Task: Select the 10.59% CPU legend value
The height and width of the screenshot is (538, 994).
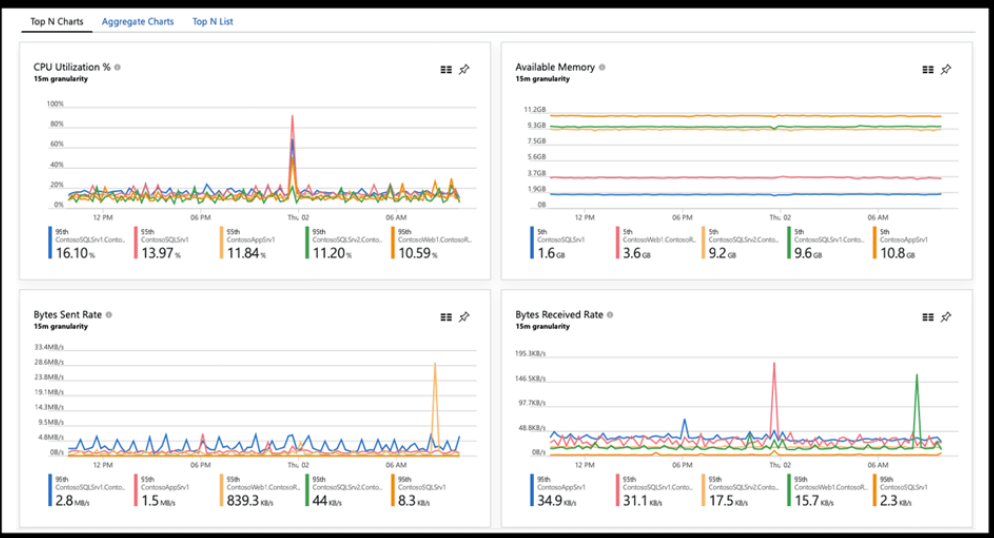Action: (x=418, y=253)
